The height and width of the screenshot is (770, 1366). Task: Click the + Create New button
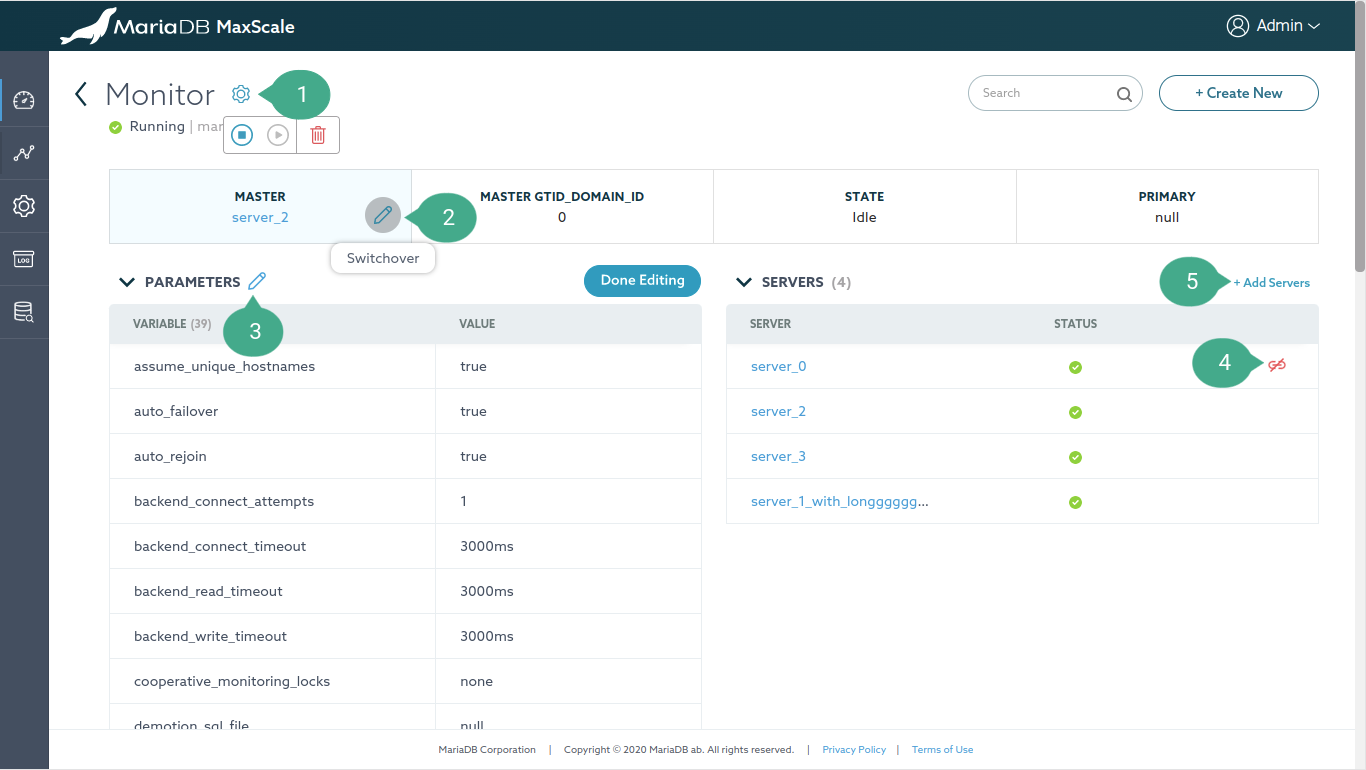(1238, 93)
